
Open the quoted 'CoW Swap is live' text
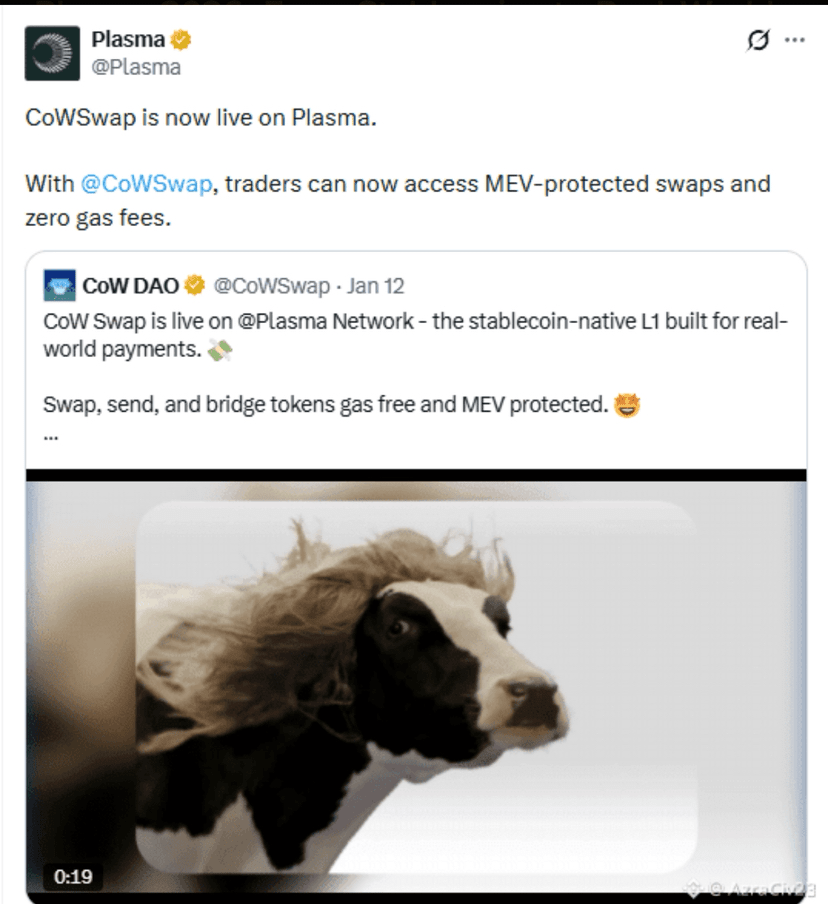(x=415, y=335)
